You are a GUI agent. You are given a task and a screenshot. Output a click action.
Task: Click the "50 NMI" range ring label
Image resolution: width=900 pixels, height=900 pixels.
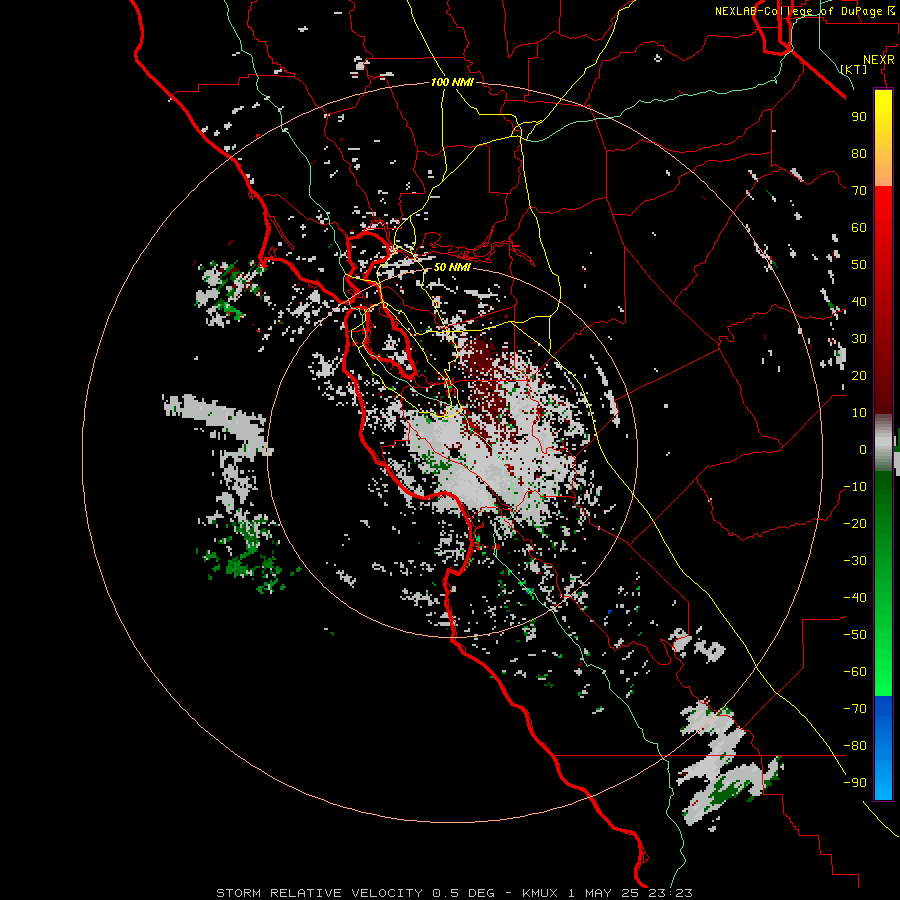(x=452, y=267)
